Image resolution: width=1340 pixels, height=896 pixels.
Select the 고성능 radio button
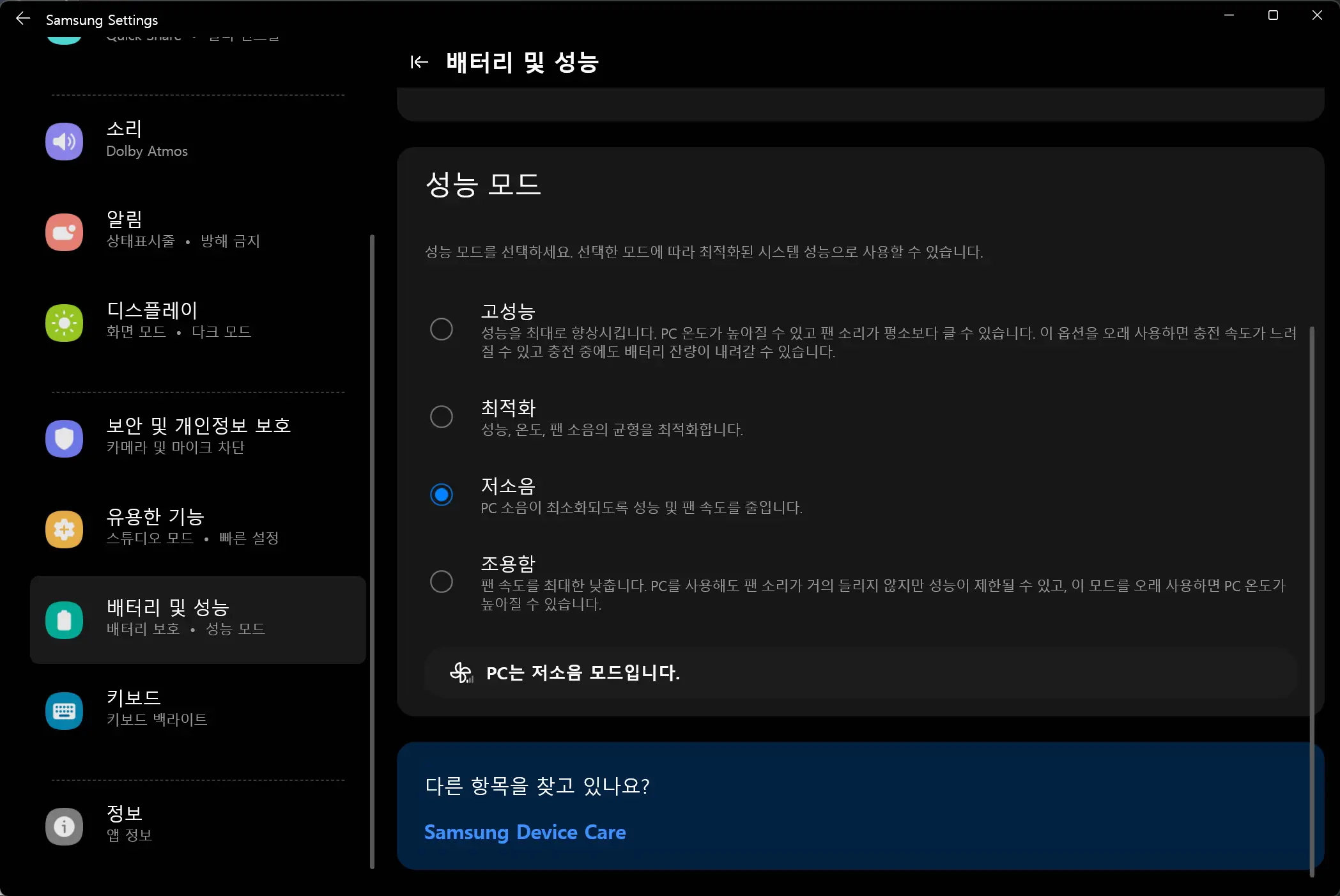pos(441,329)
